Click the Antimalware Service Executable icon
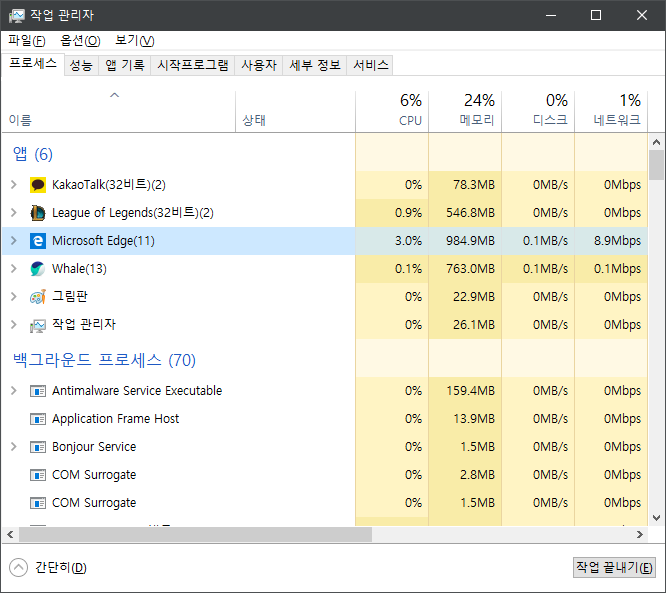Screen dimensions: 666x593 [x=38, y=391]
